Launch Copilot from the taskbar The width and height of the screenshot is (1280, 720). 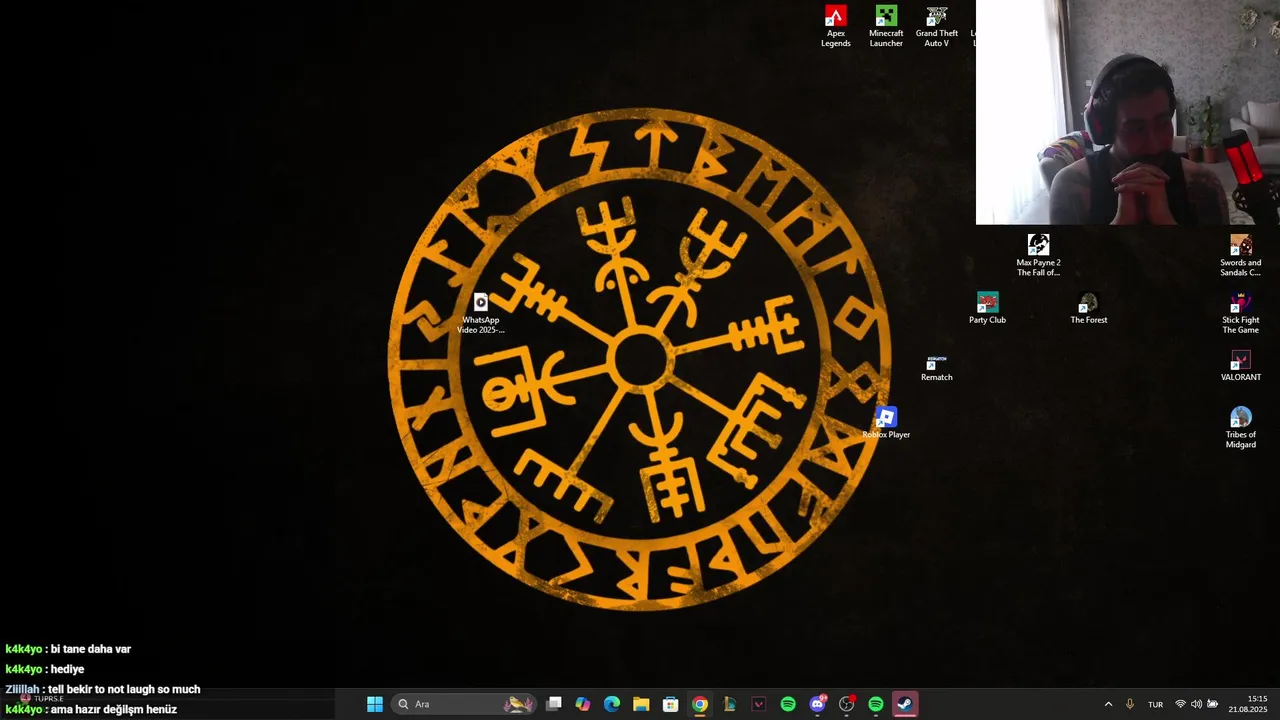(583, 704)
